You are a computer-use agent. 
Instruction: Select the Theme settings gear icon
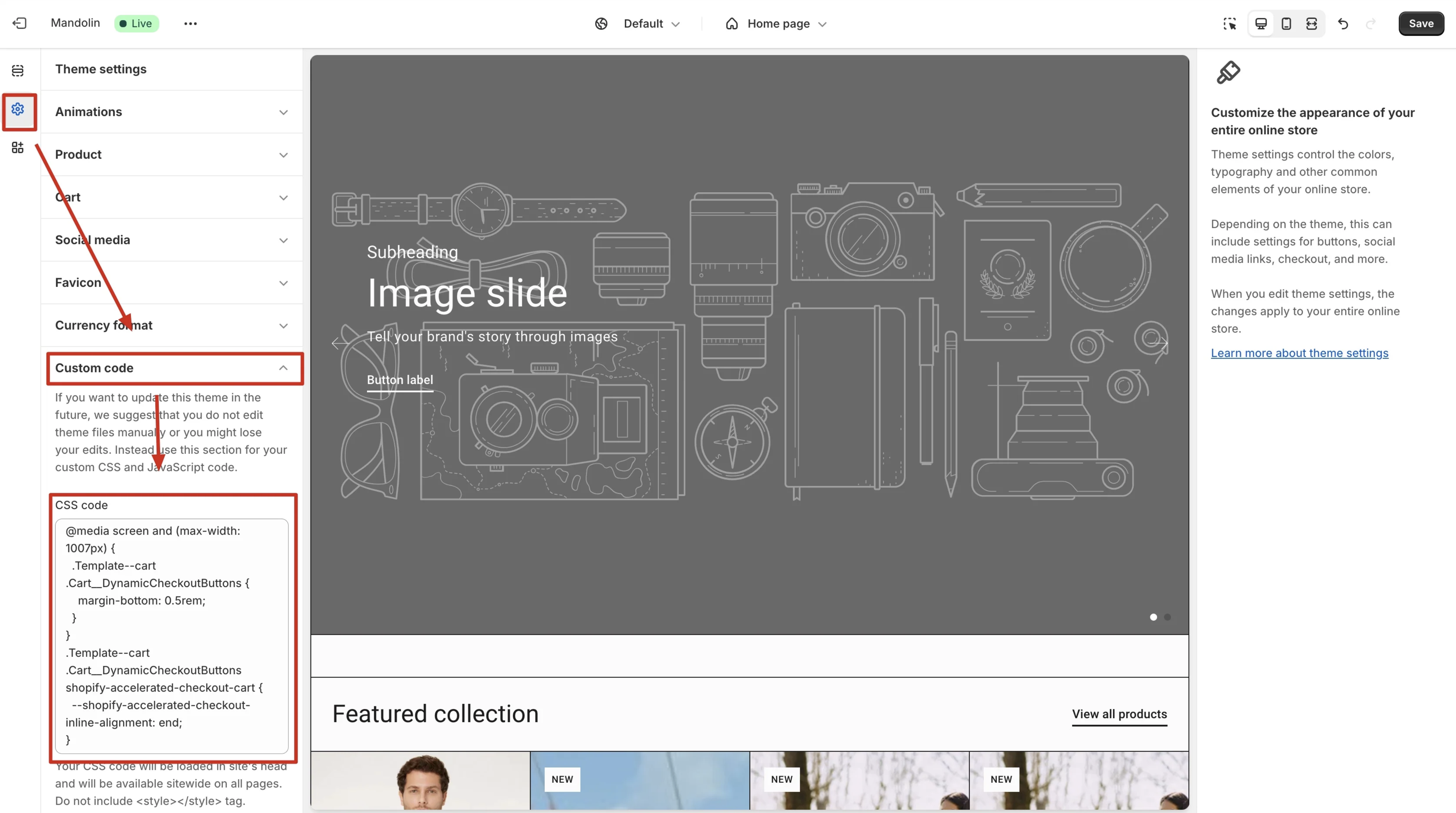tap(18, 109)
